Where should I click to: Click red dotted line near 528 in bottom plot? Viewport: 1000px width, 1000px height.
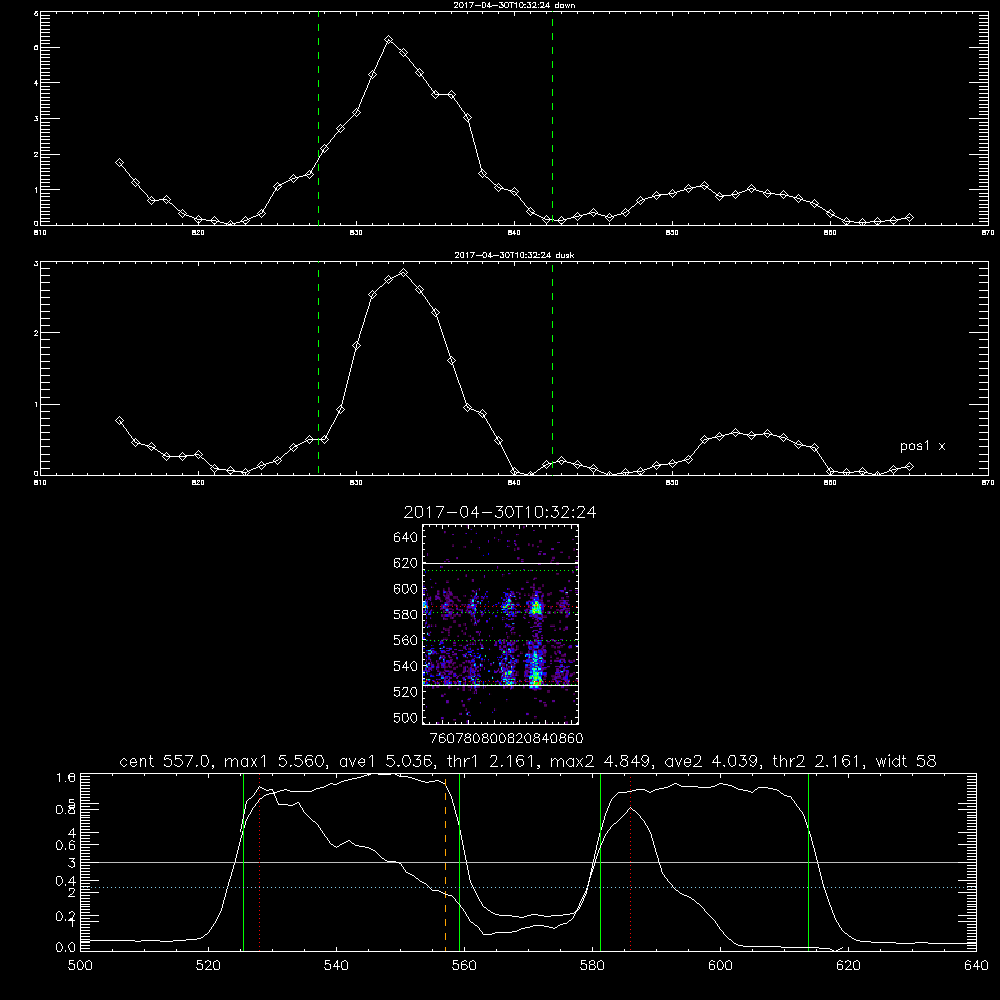(260, 861)
